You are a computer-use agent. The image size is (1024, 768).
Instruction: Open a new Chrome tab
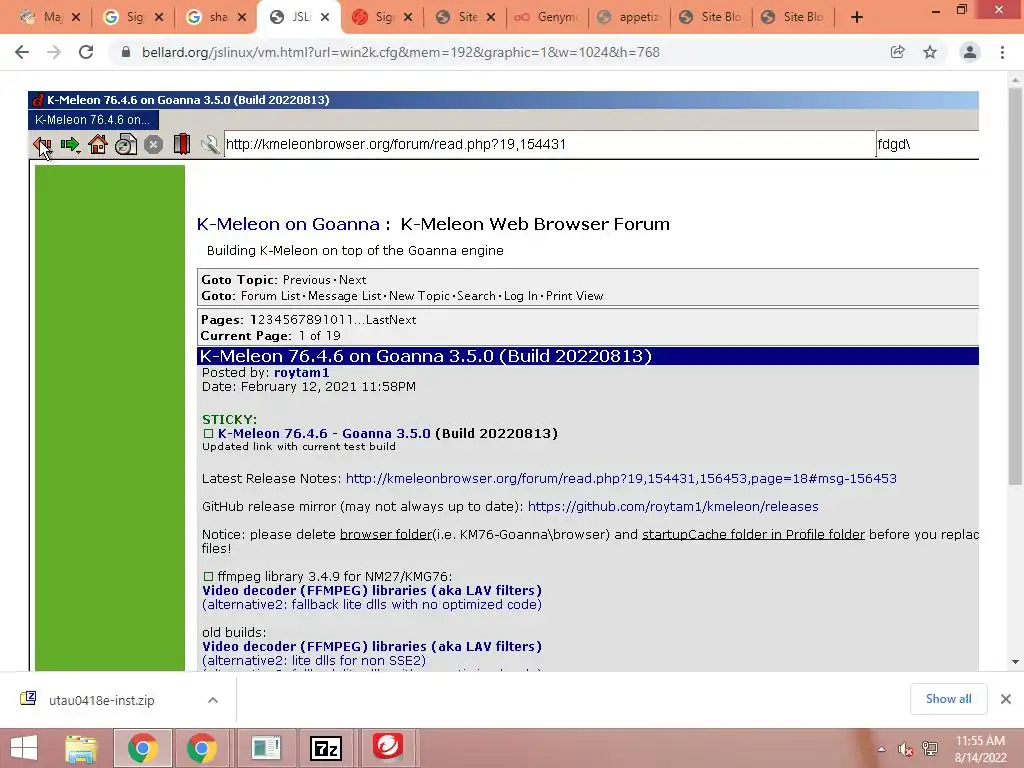coord(857,18)
